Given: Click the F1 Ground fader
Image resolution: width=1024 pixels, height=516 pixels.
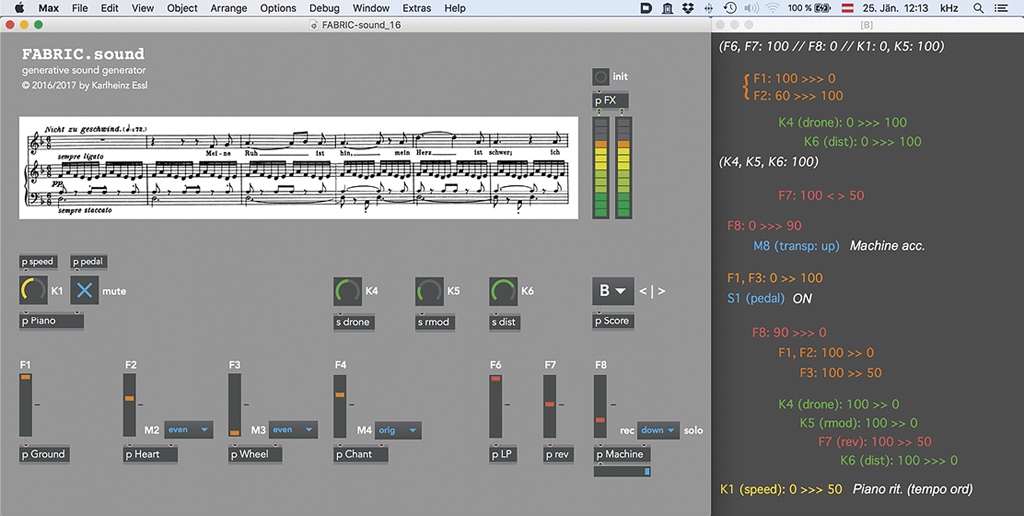Looking at the screenshot, I should (x=25, y=405).
